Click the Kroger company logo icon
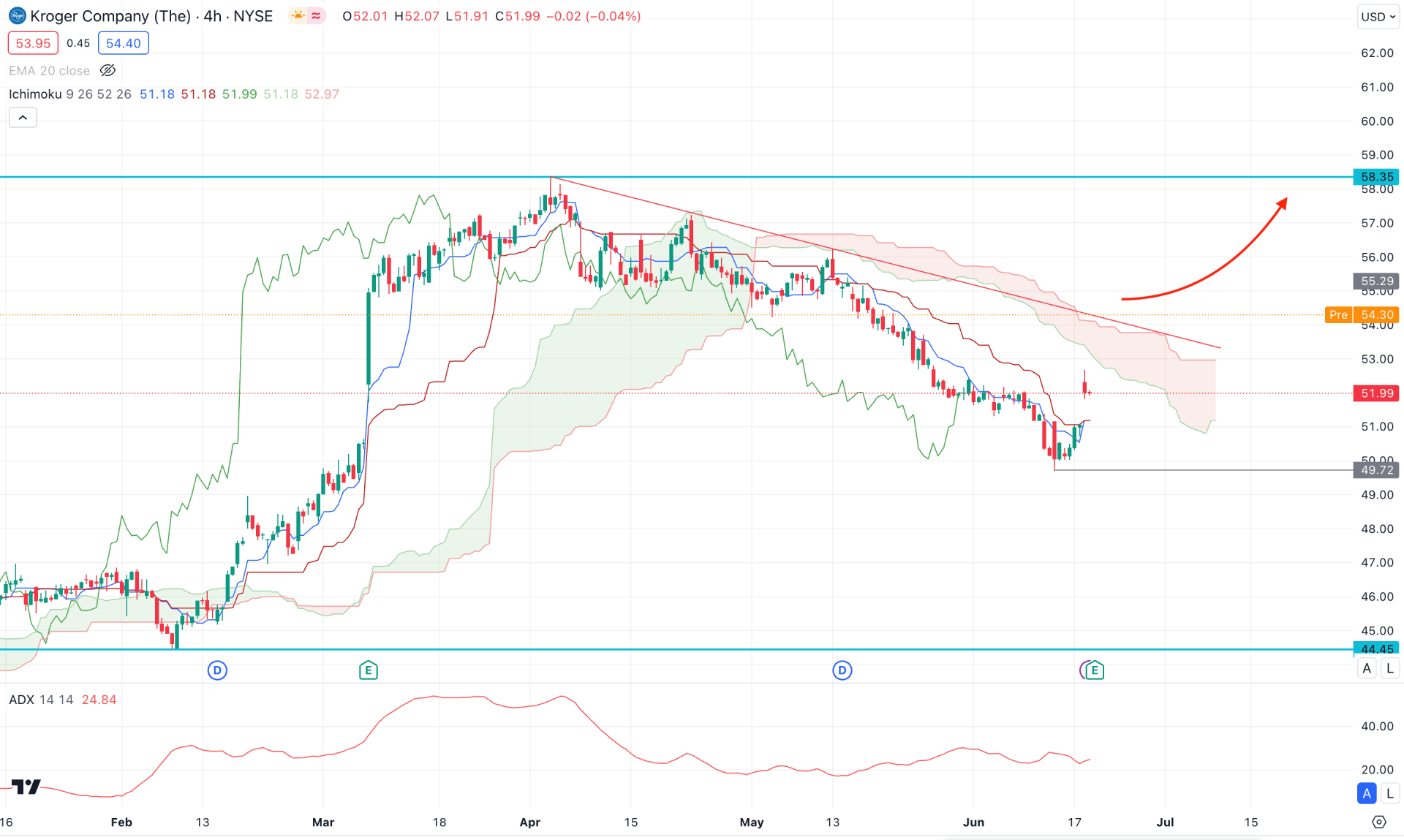 [17, 16]
